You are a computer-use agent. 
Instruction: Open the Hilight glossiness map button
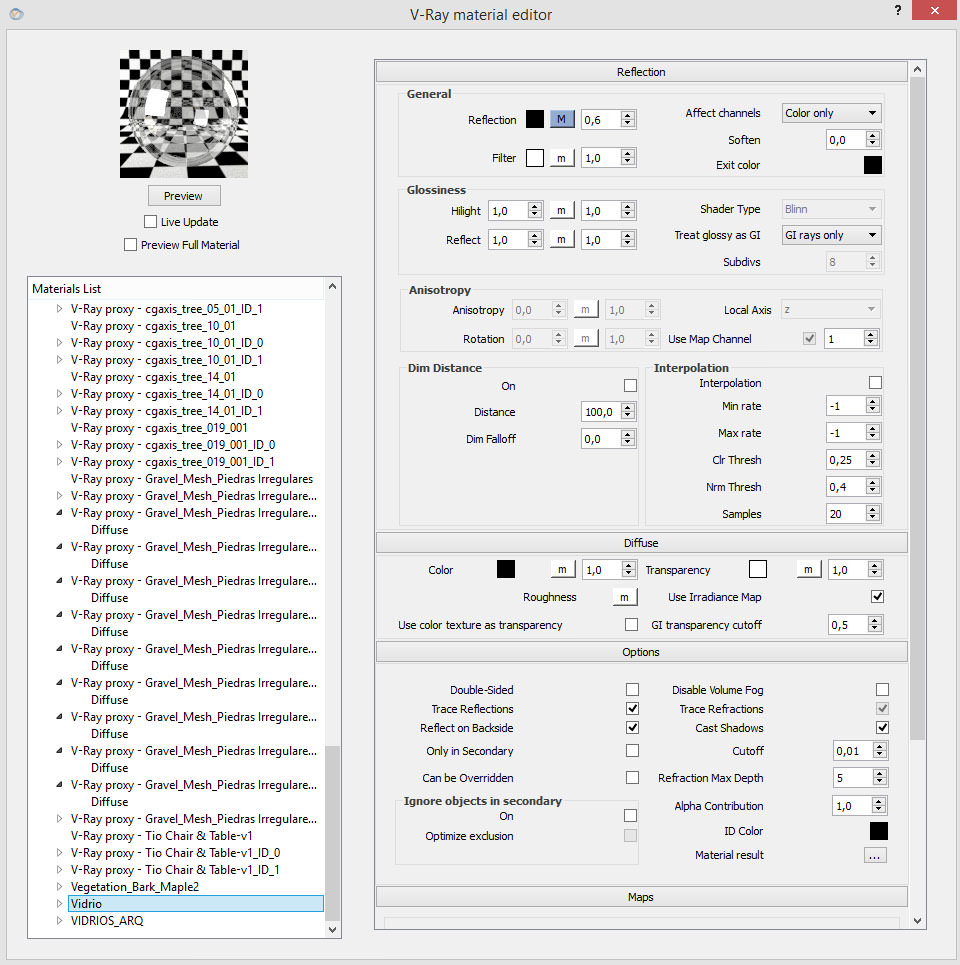561,211
